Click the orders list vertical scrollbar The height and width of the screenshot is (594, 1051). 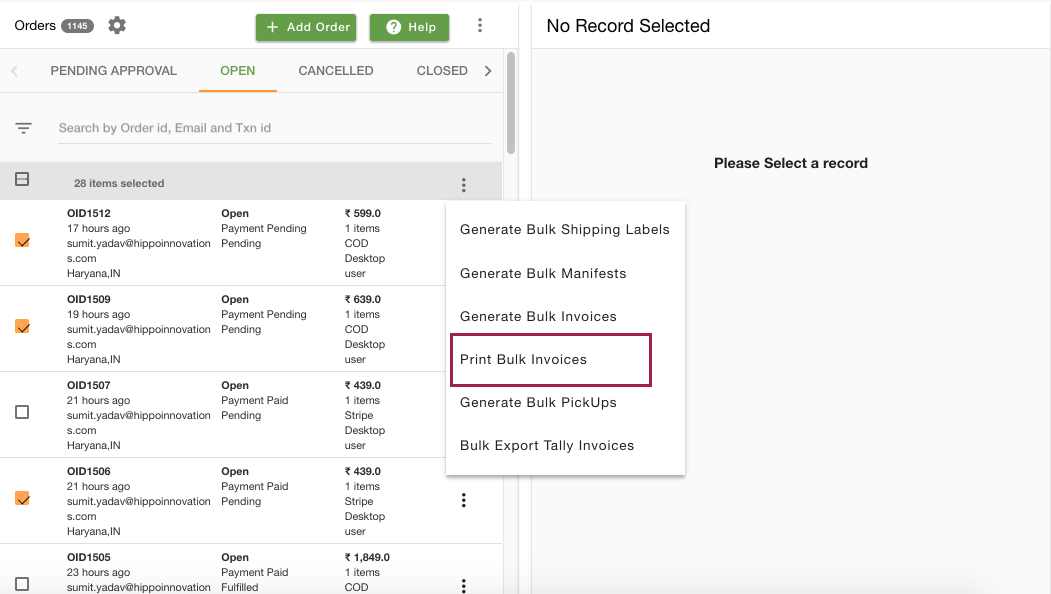click(x=511, y=103)
